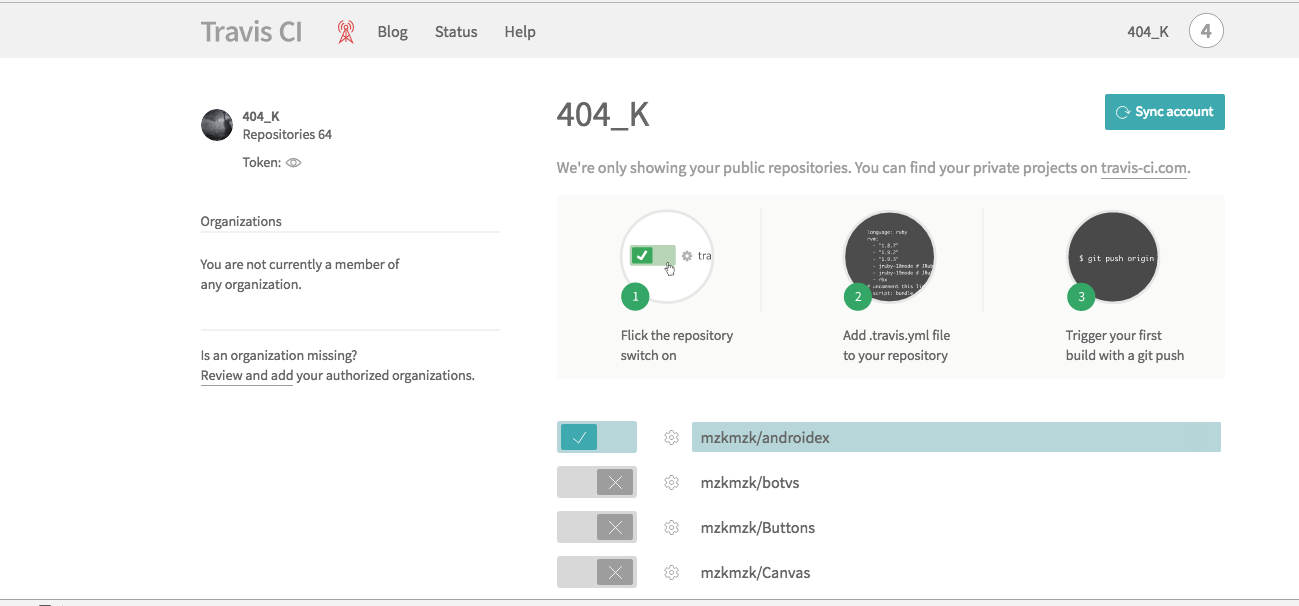Open settings gear for mzkmzk/Canvas
Viewport: 1299px width, 606px height.
pyautogui.click(x=672, y=573)
